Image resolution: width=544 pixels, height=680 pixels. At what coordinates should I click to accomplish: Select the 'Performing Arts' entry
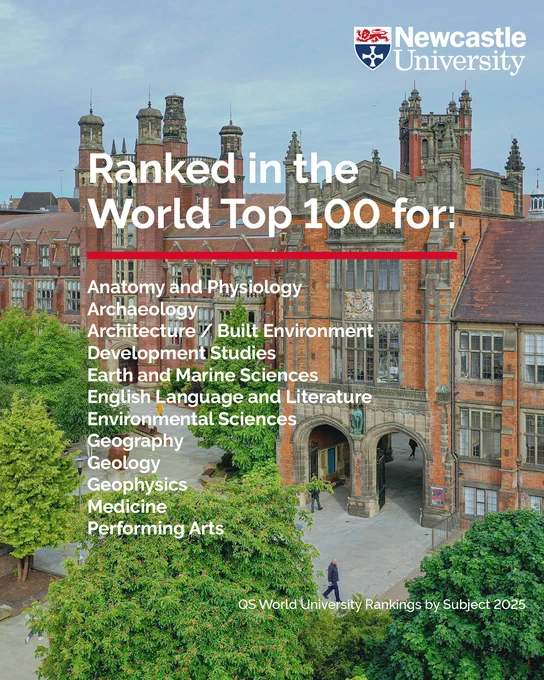(x=156, y=529)
